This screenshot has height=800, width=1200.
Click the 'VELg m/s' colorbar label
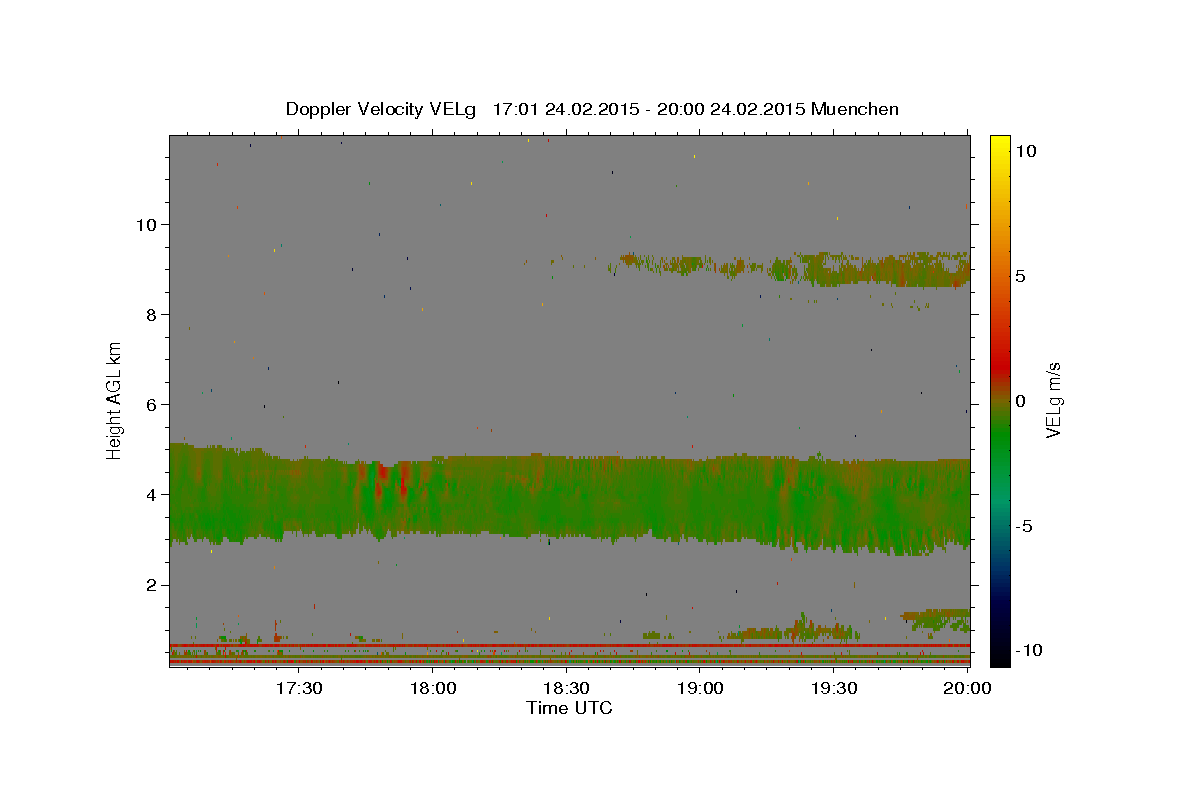(1053, 400)
